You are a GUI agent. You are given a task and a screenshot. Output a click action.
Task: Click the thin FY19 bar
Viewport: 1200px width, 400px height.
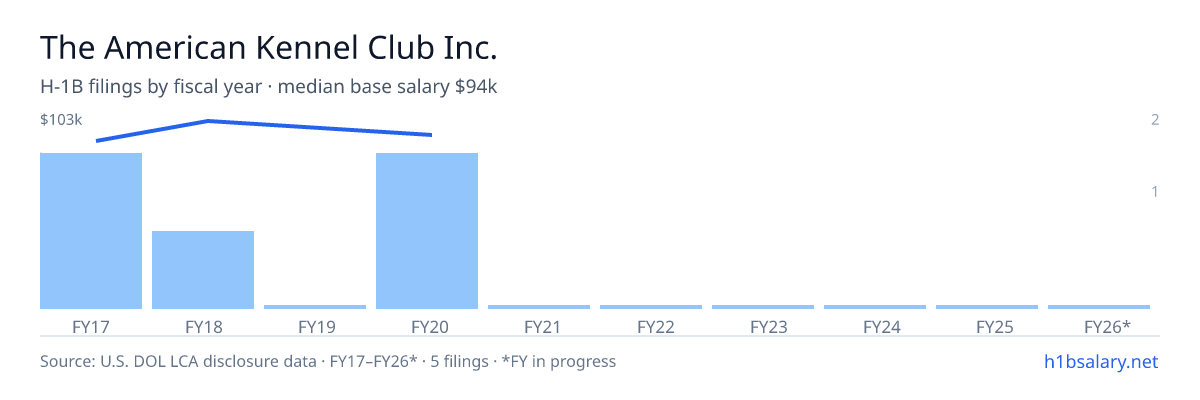315,307
